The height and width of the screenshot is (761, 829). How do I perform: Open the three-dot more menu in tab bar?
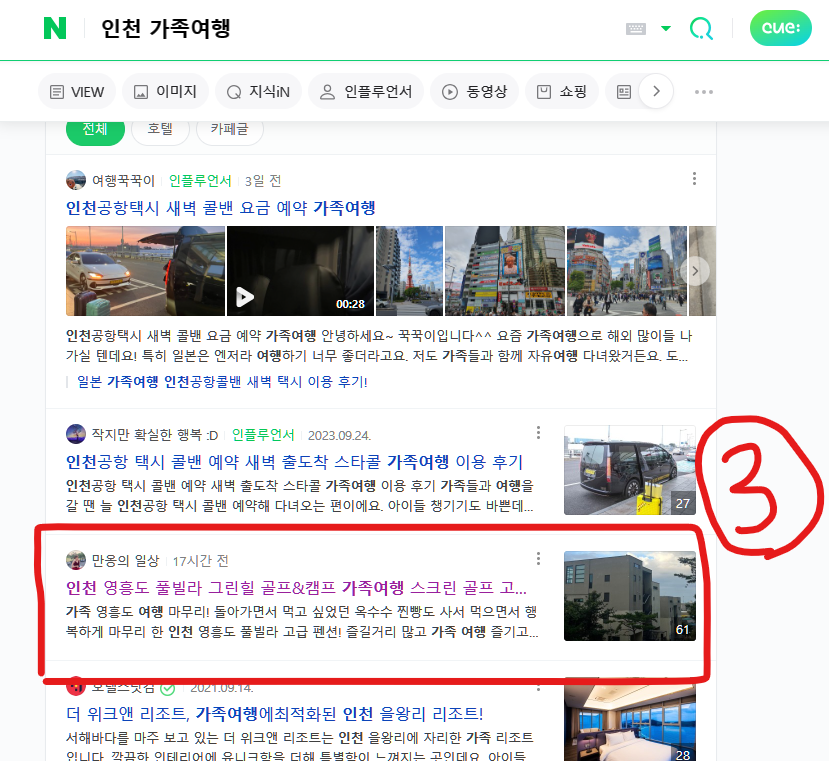704,92
